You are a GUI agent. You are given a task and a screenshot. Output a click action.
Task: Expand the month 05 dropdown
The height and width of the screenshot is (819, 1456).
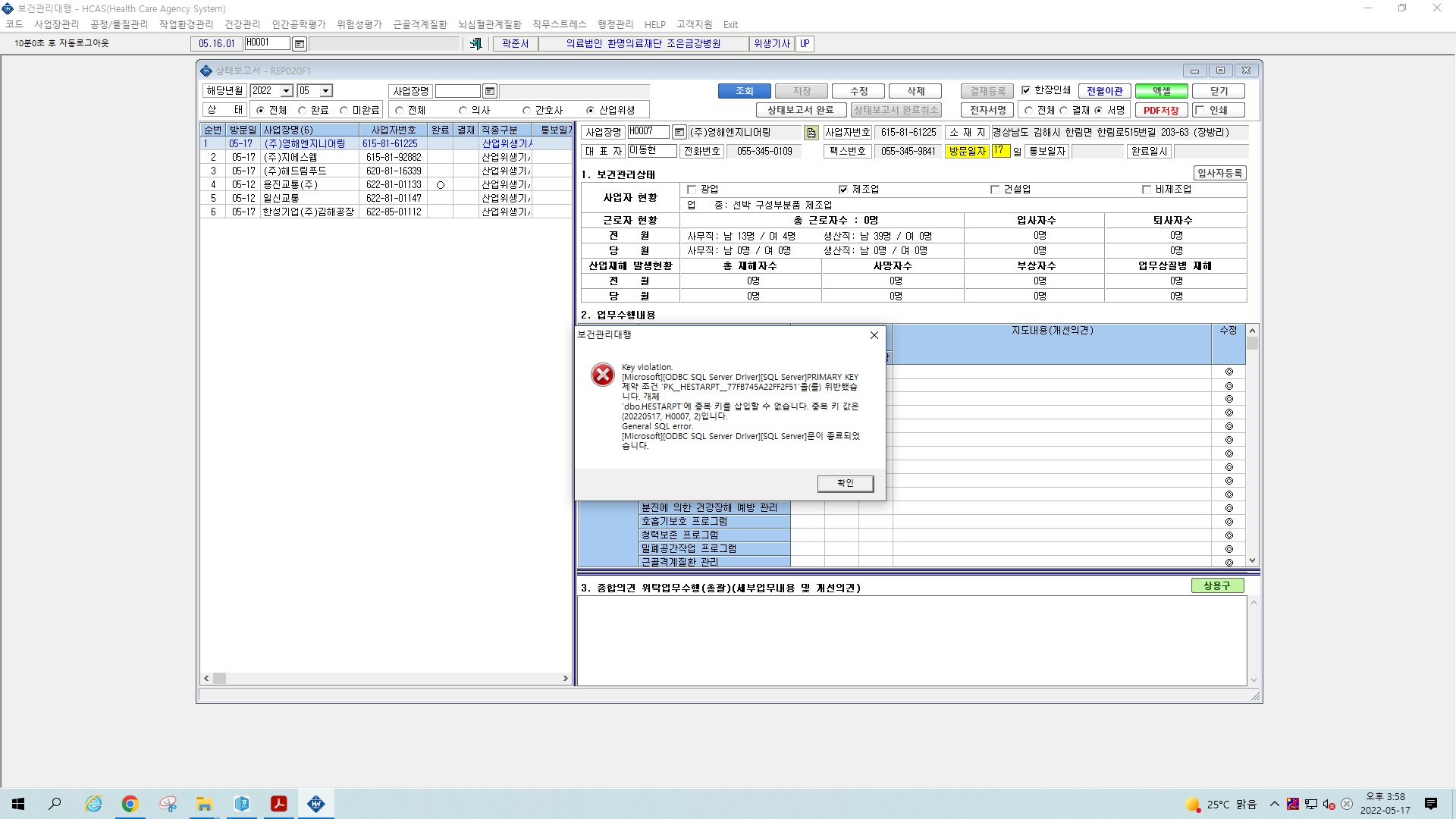point(326,91)
